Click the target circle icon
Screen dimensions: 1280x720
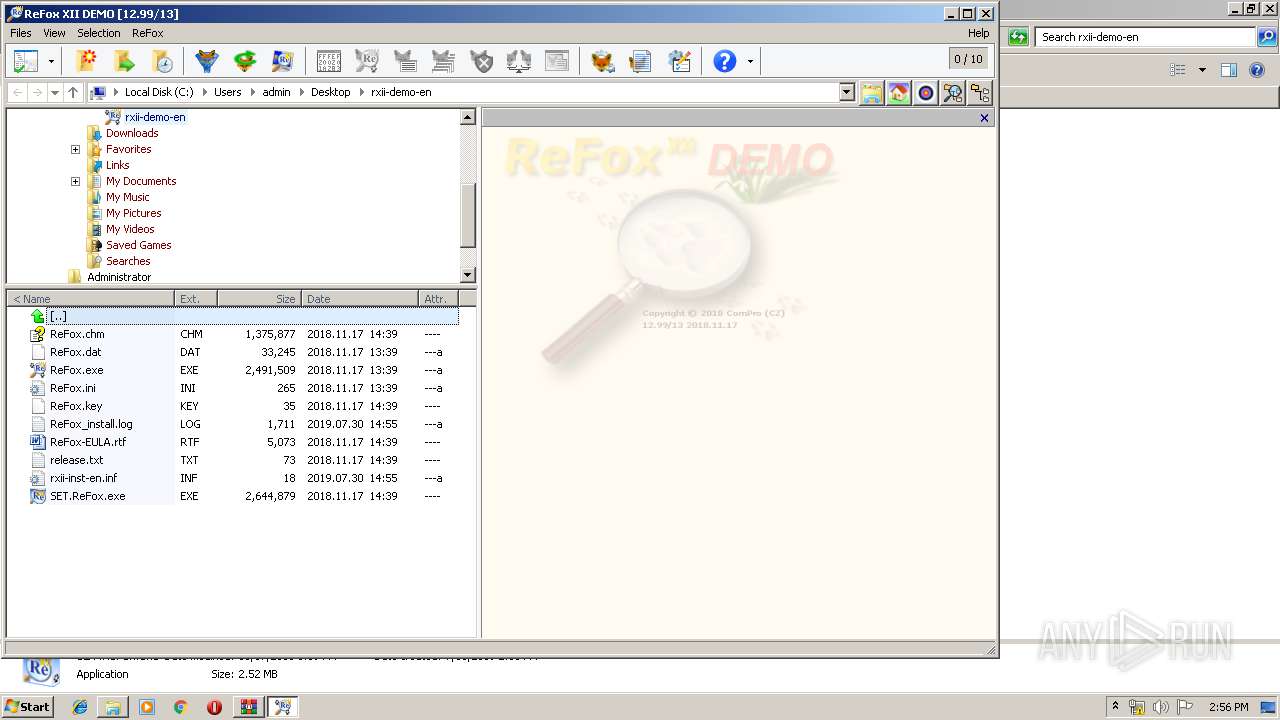point(926,93)
